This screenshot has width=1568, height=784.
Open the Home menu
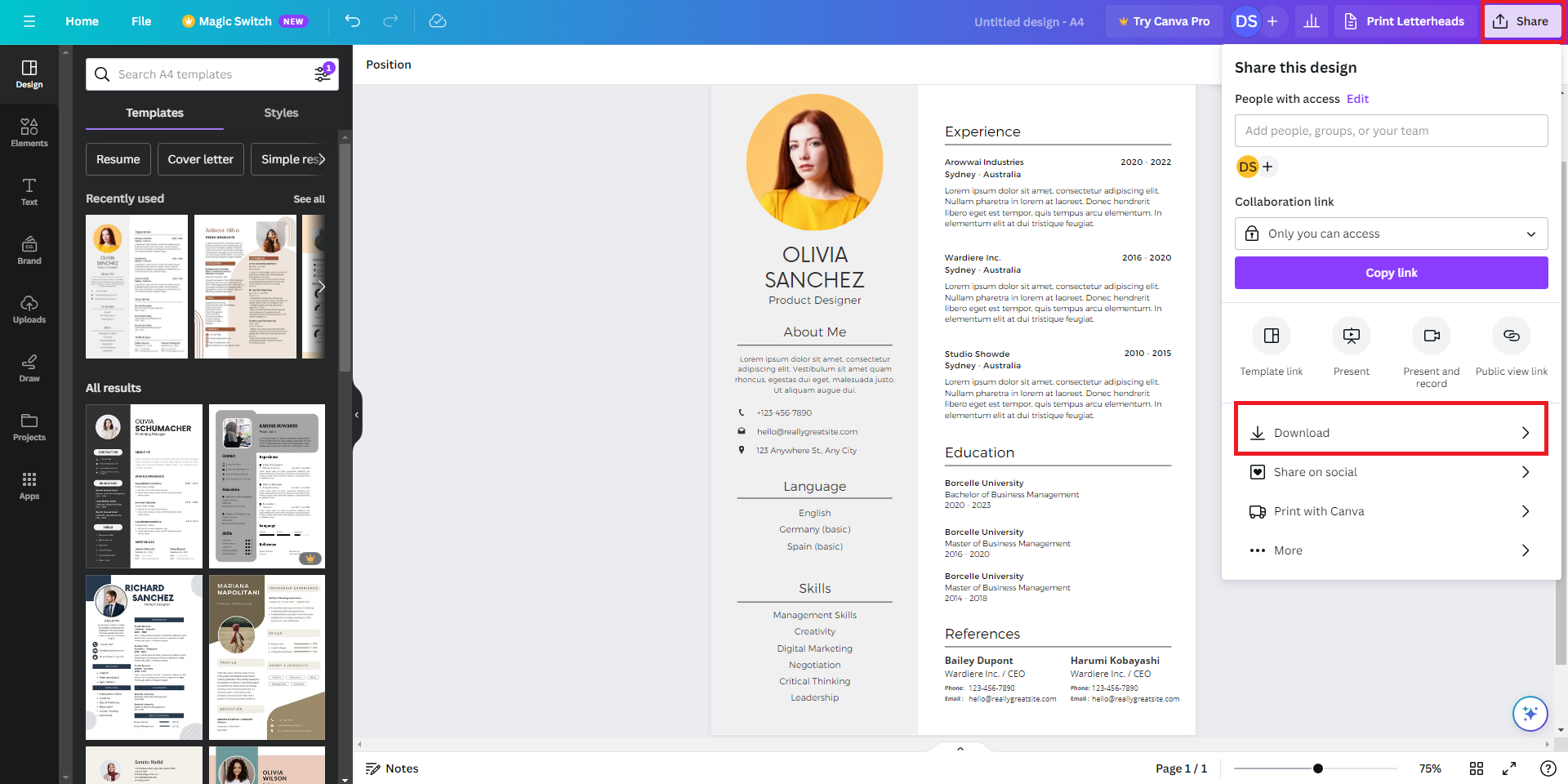click(82, 21)
